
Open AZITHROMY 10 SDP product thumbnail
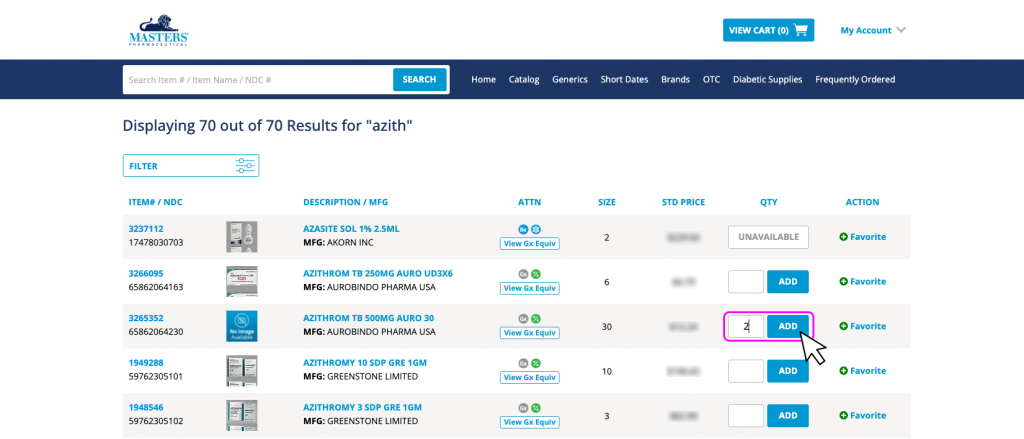point(242,370)
